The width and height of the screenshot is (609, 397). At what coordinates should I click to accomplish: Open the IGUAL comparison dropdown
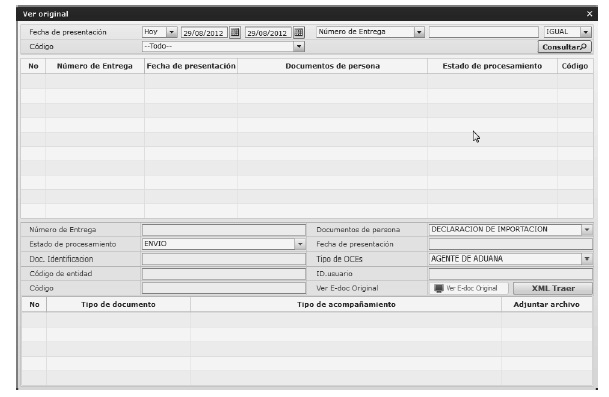(585, 32)
